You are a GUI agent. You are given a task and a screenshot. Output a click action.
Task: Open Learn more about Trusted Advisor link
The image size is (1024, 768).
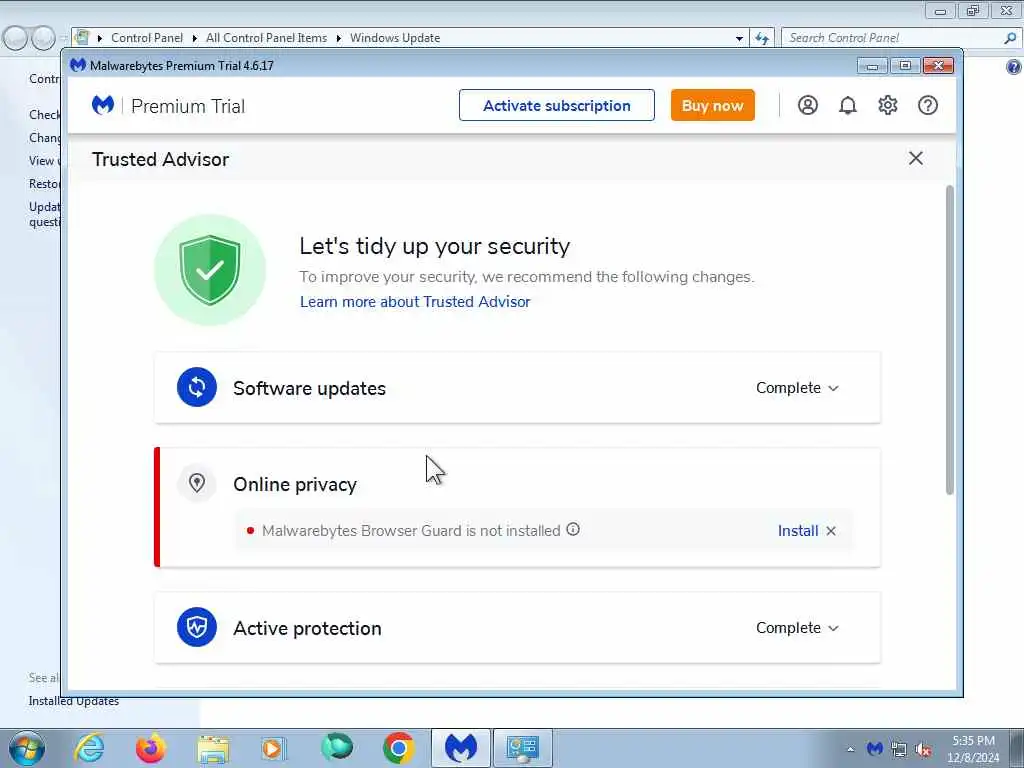pyautogui.click(x=415, y=302)
